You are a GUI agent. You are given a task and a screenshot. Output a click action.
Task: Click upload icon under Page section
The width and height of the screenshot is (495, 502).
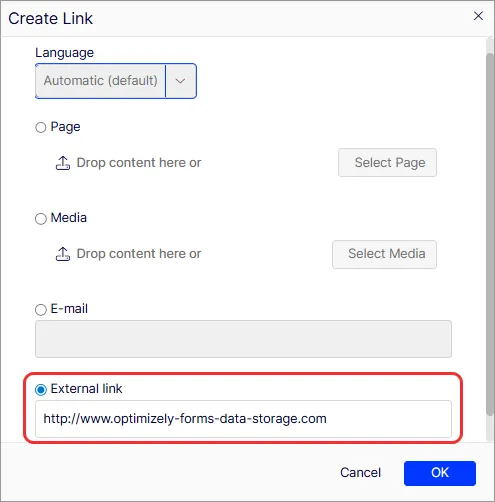click(x=63, y=163)
